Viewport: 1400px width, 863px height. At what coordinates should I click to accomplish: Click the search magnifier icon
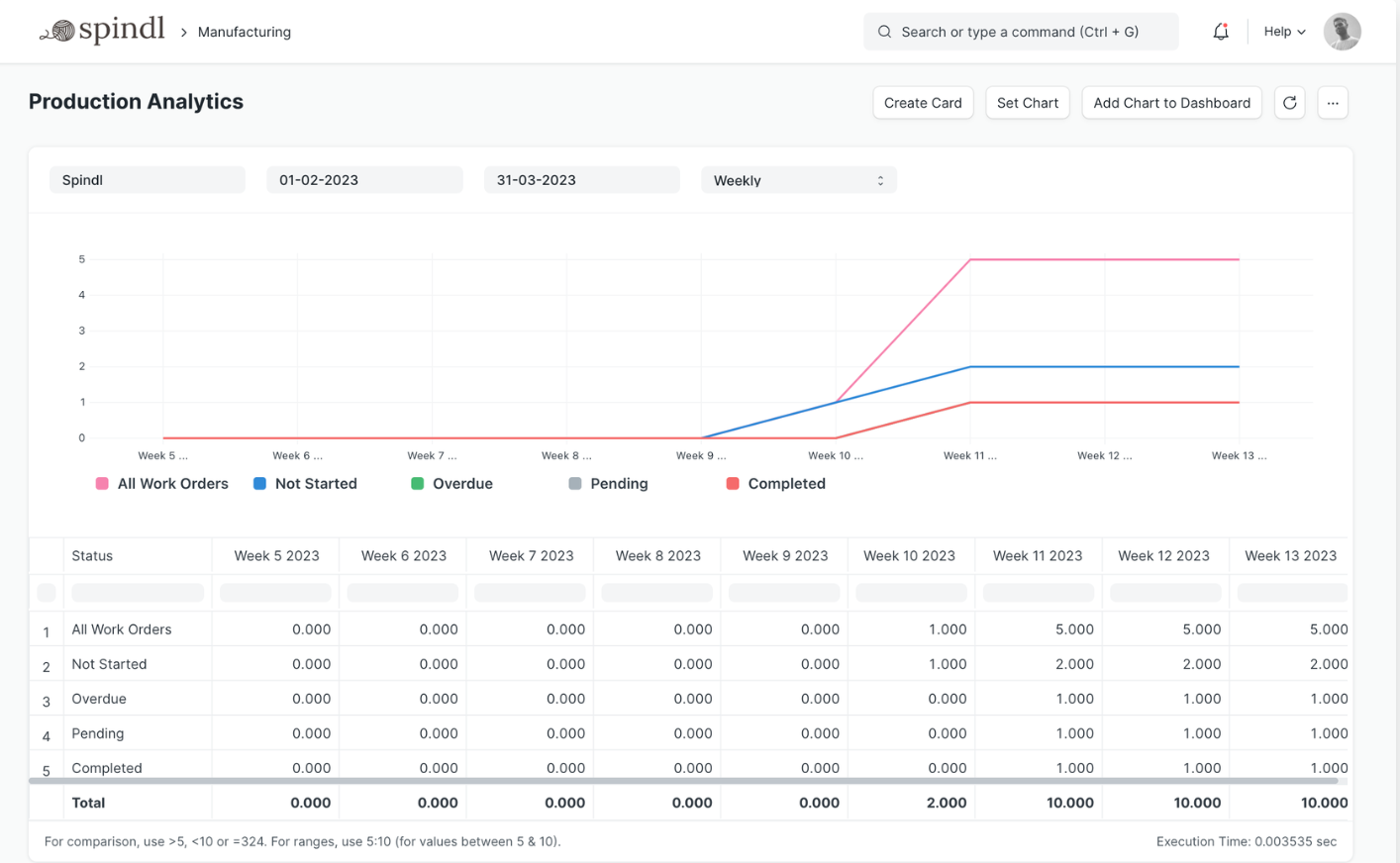pyautogui.click(x=884, y=32)
